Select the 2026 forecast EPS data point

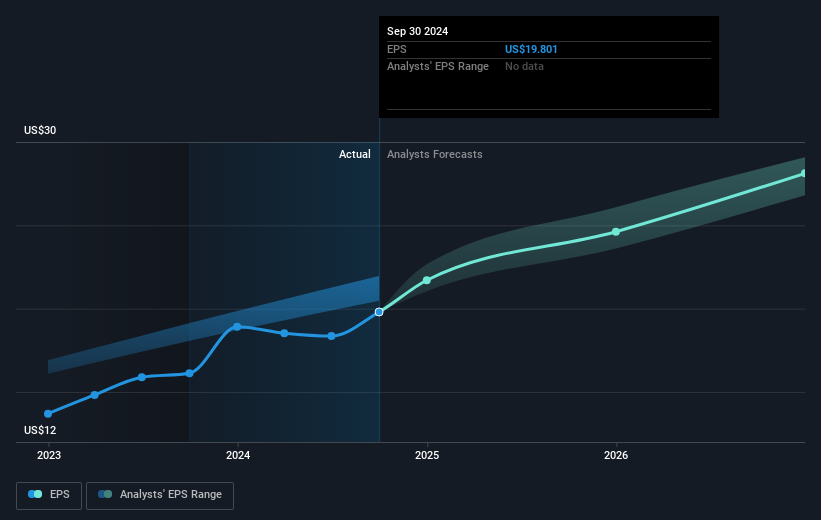coord(616,232)
